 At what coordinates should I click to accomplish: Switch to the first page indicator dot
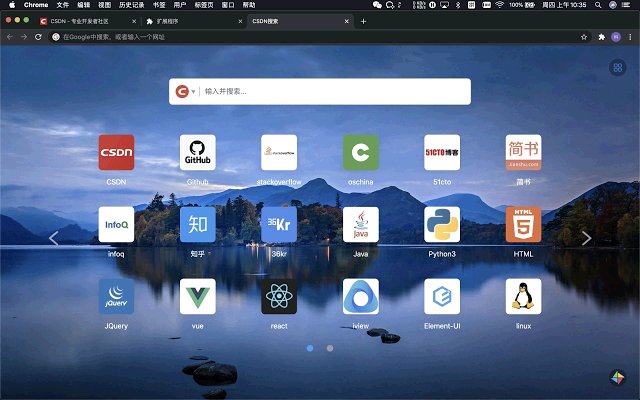310,348
